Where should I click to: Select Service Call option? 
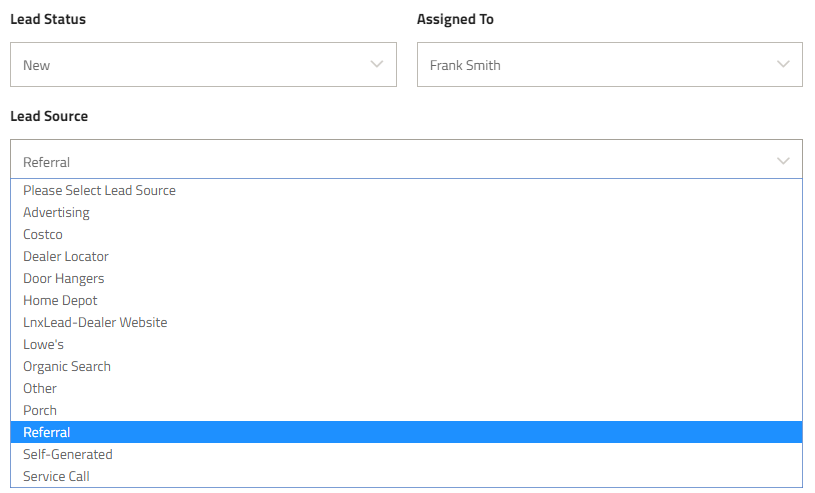click(406, 476)
